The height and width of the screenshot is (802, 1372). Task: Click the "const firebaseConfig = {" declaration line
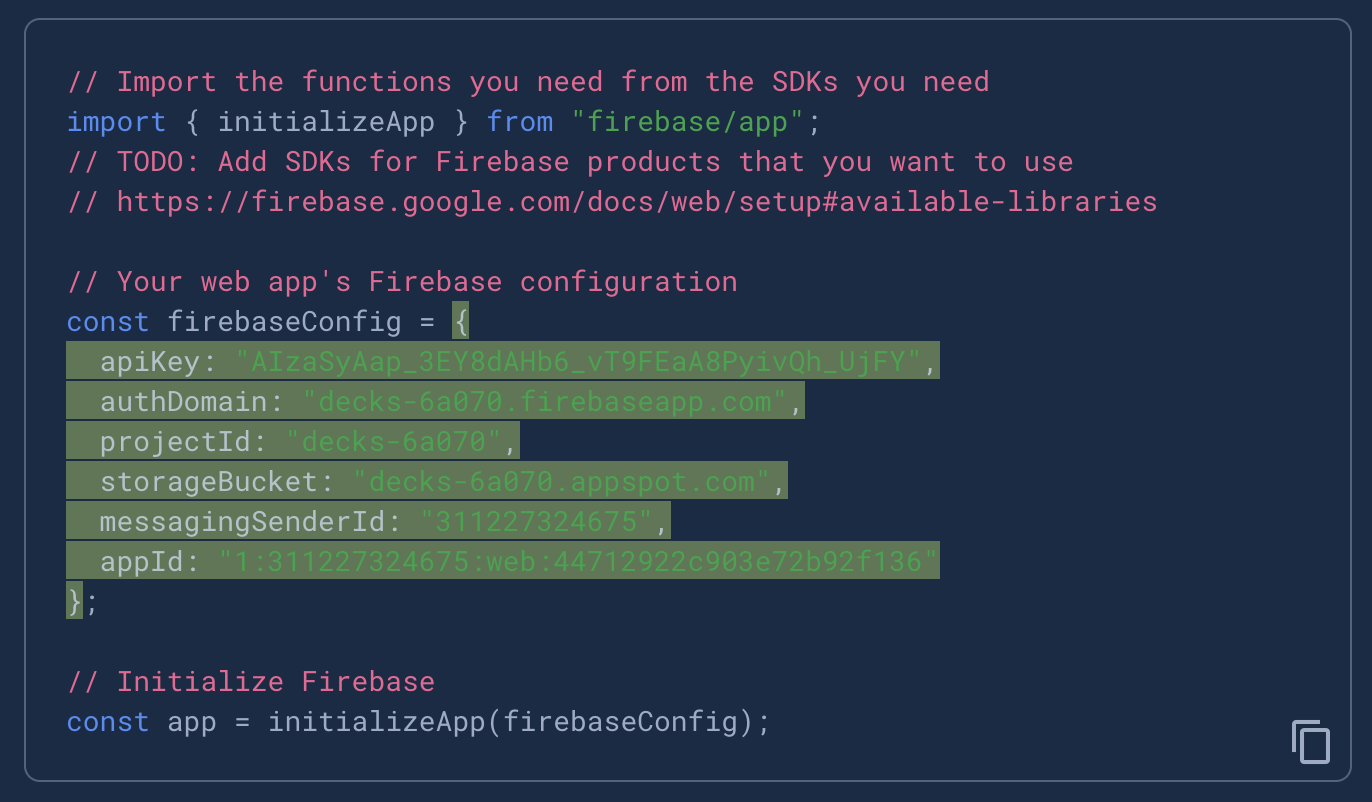[268, 322]
